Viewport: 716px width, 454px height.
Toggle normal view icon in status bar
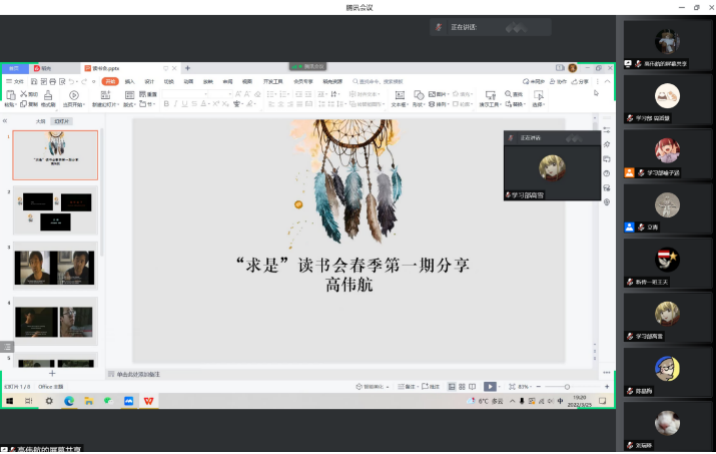pyautogui.click(x=451, y=386)
